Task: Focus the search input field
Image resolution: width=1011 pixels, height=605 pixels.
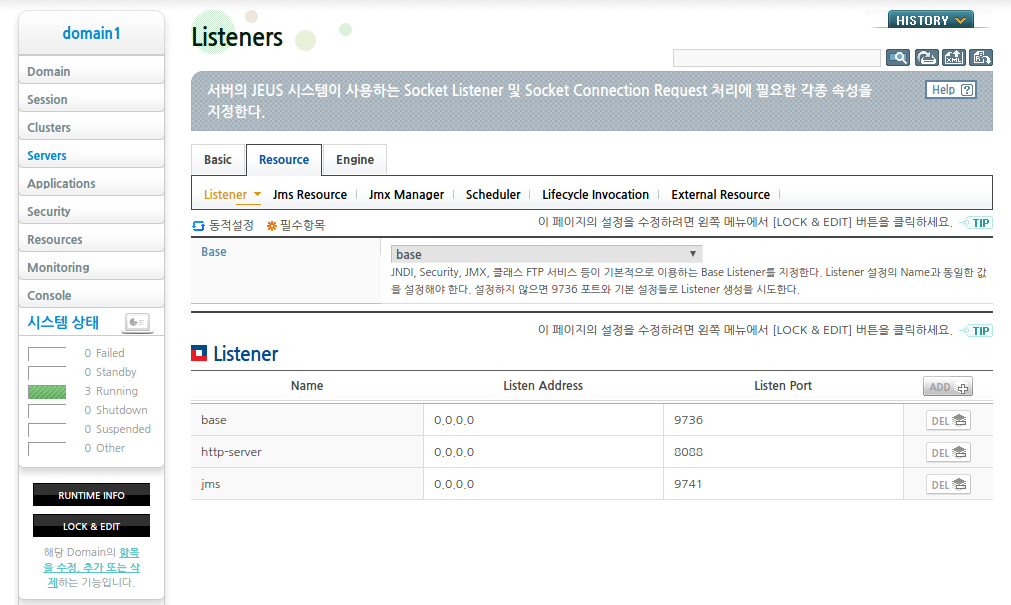Action: [777, 58]
